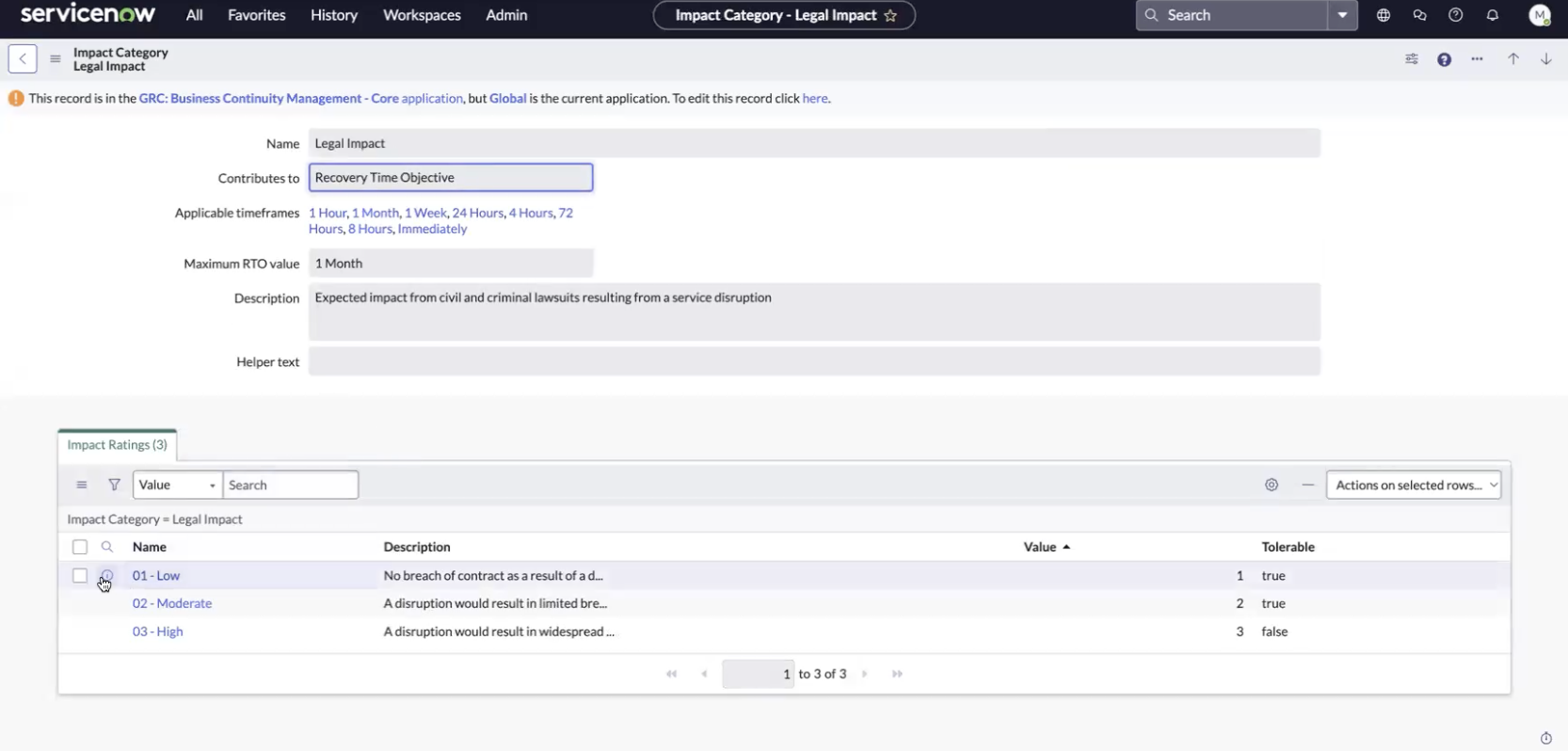Image resolution: width=1568 pixels, height=751 pixels.
Task: Click the 8 Hours timeframe link
Action: point(370,229)
